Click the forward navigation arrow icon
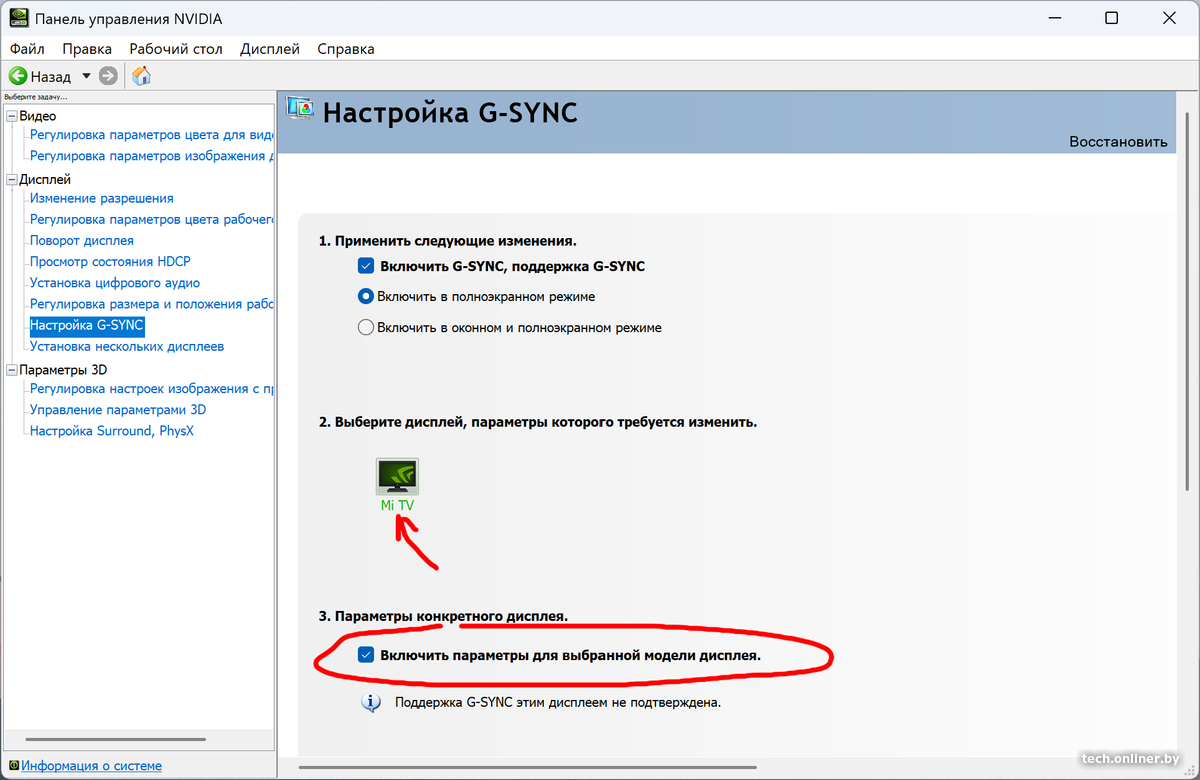1200x780 pixels. (108, 76)
